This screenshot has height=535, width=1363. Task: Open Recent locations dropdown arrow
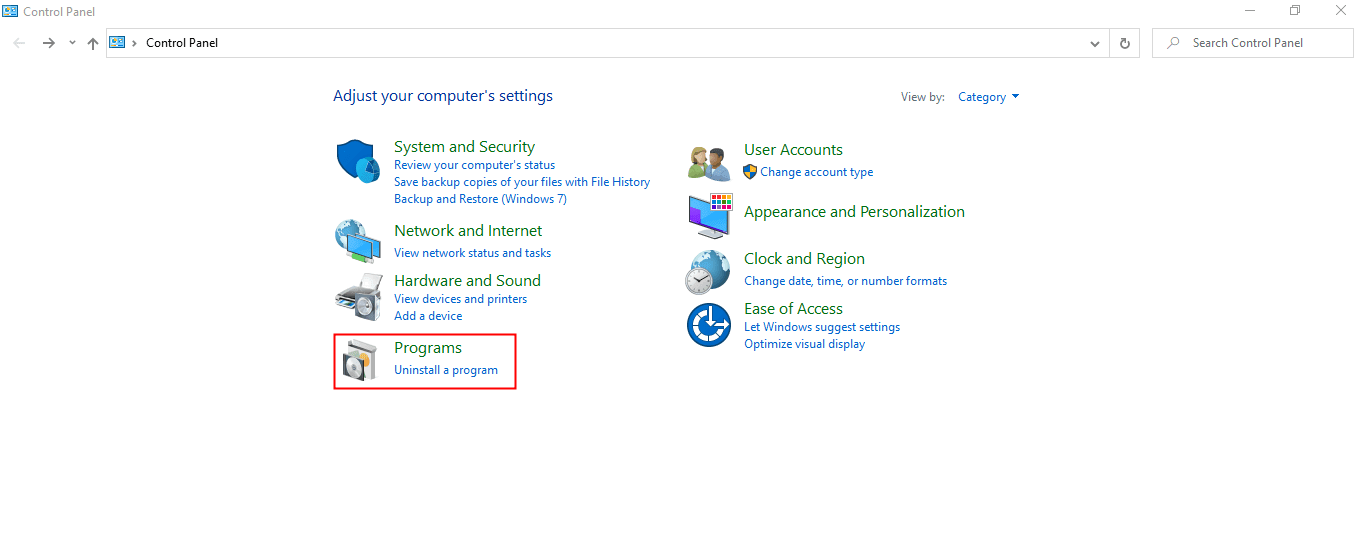72,43
